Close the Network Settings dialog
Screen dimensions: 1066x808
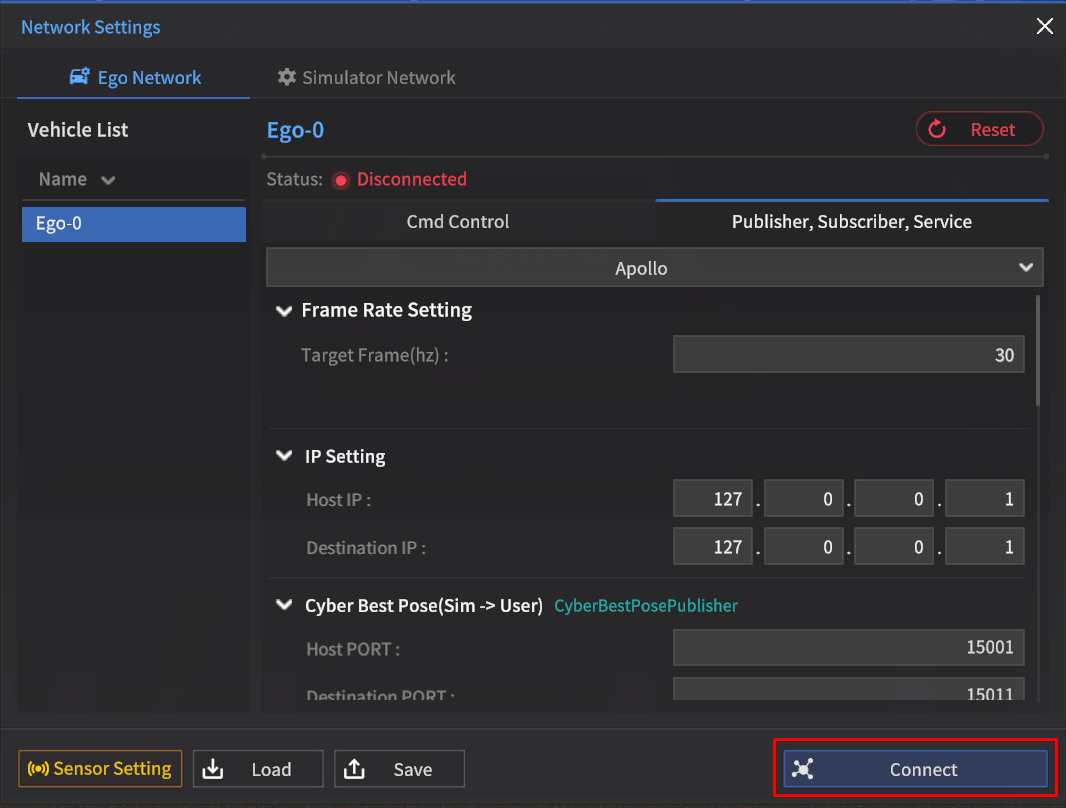click(1044, 27)
